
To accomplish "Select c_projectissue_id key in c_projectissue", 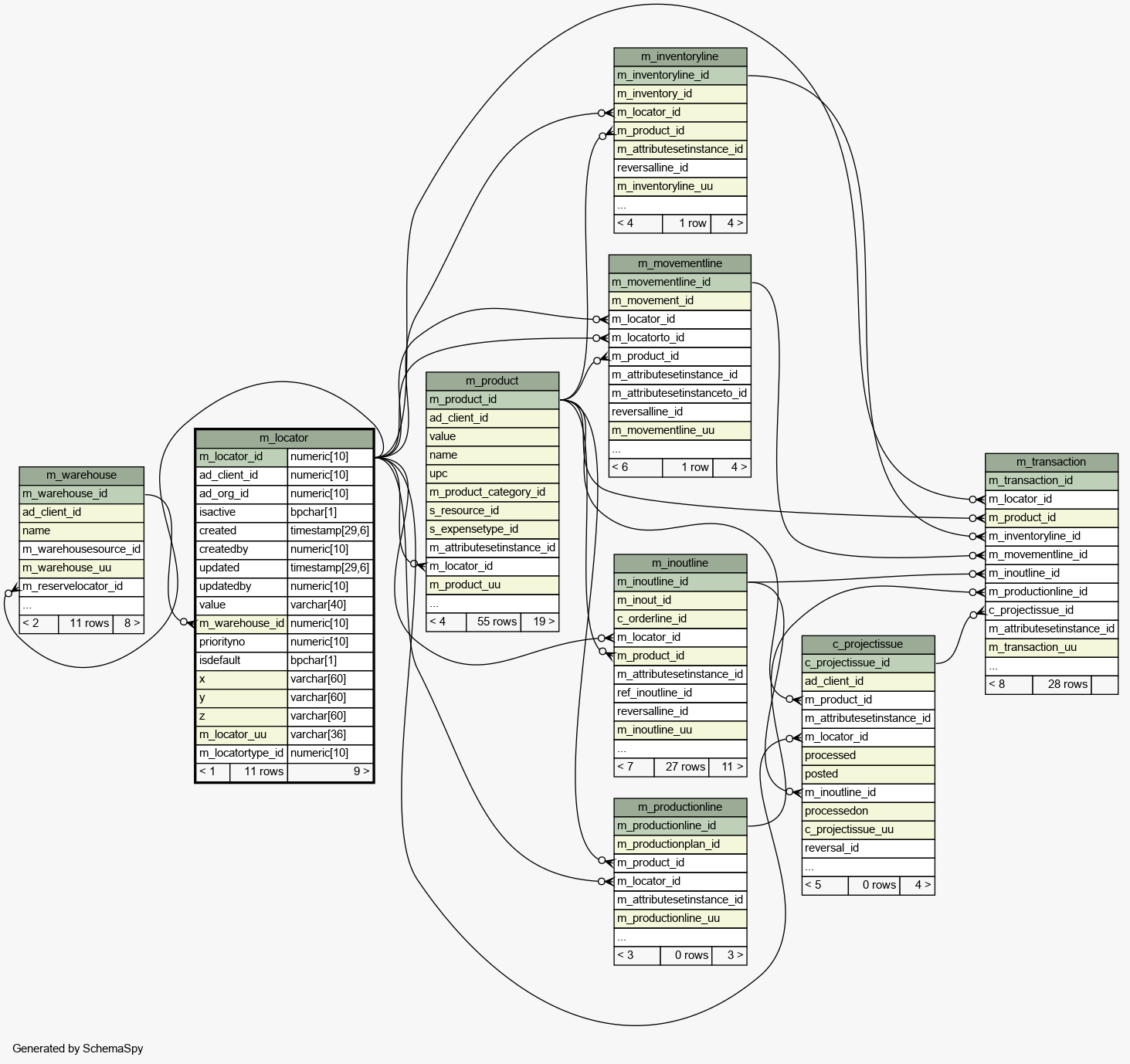I will click(x=868, y=662).
